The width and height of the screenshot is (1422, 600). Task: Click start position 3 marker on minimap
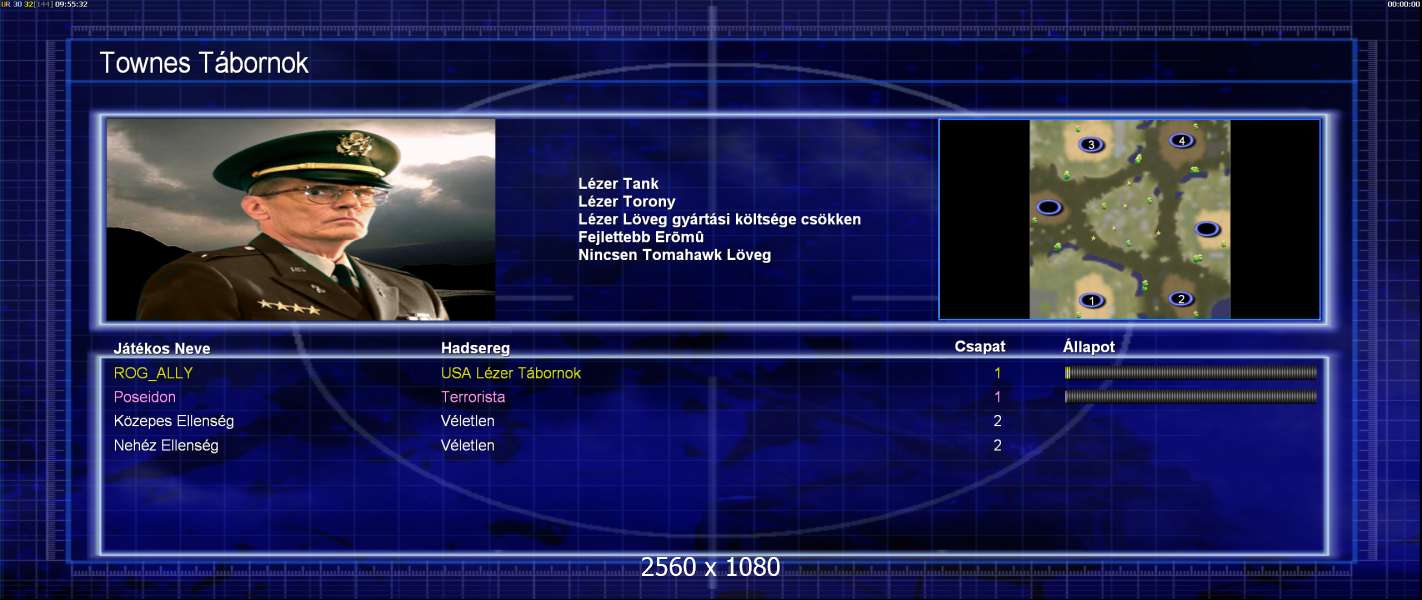(x=1091, y=144)
